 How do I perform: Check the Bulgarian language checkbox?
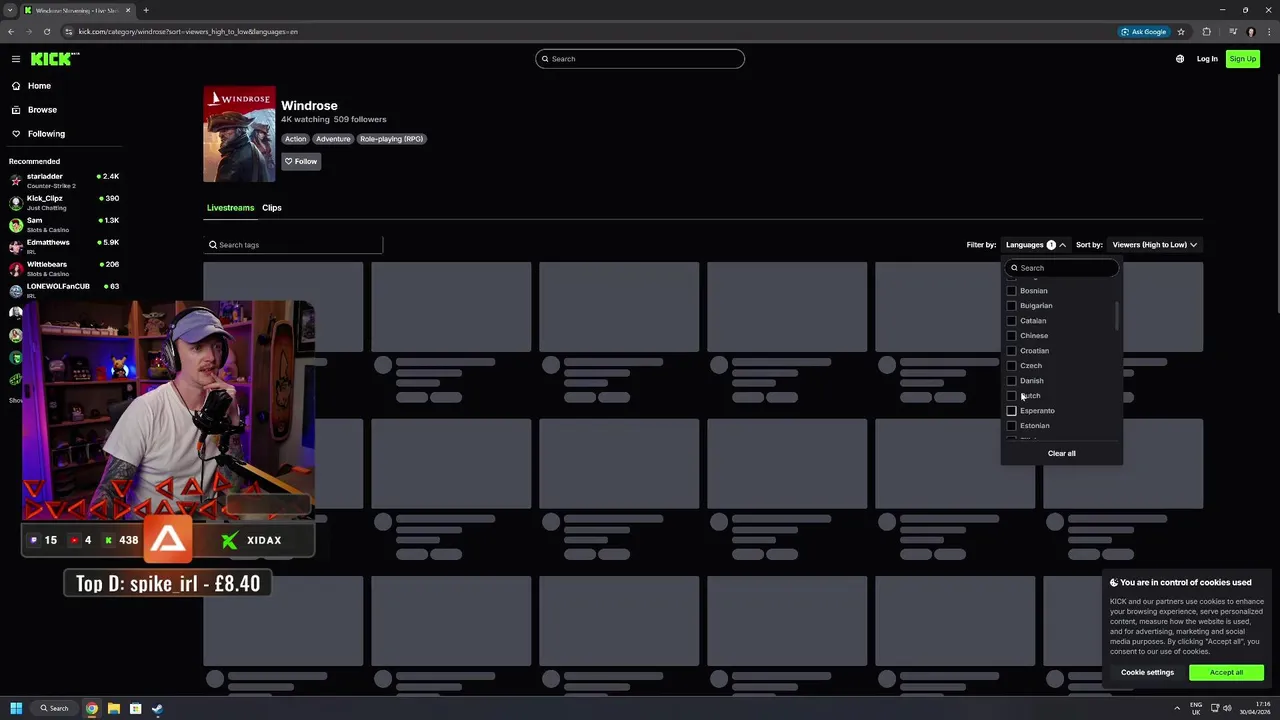pos(1011,306)
